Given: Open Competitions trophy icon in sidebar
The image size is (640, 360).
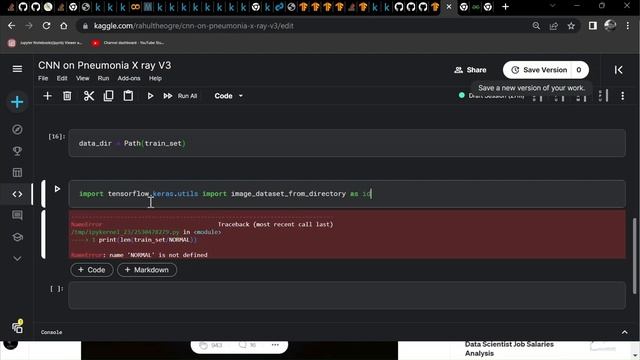Looking at the screenshot, I should click(17, 151).
